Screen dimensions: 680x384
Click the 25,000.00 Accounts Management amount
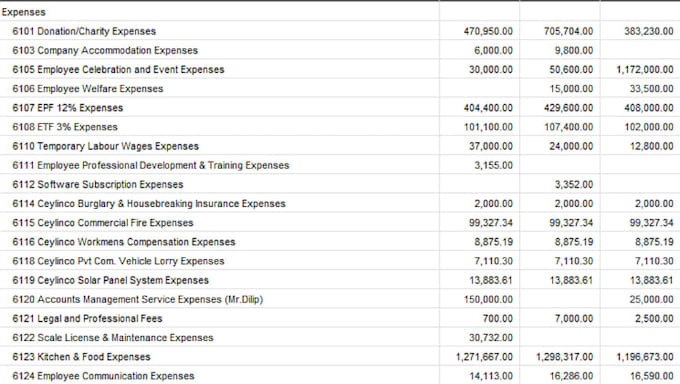click(x=651, y=299)
